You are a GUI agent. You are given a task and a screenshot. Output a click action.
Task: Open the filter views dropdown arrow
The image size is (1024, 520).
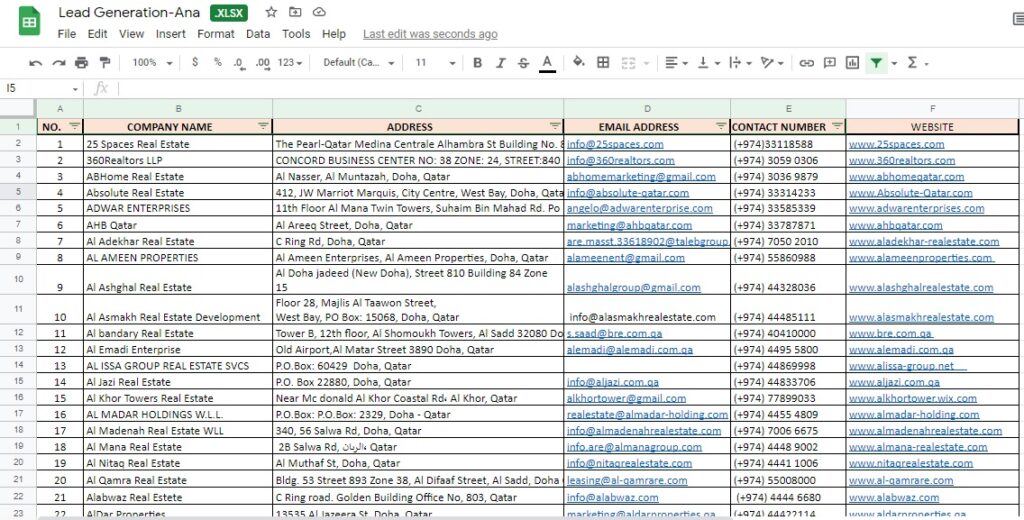[894, 63]
